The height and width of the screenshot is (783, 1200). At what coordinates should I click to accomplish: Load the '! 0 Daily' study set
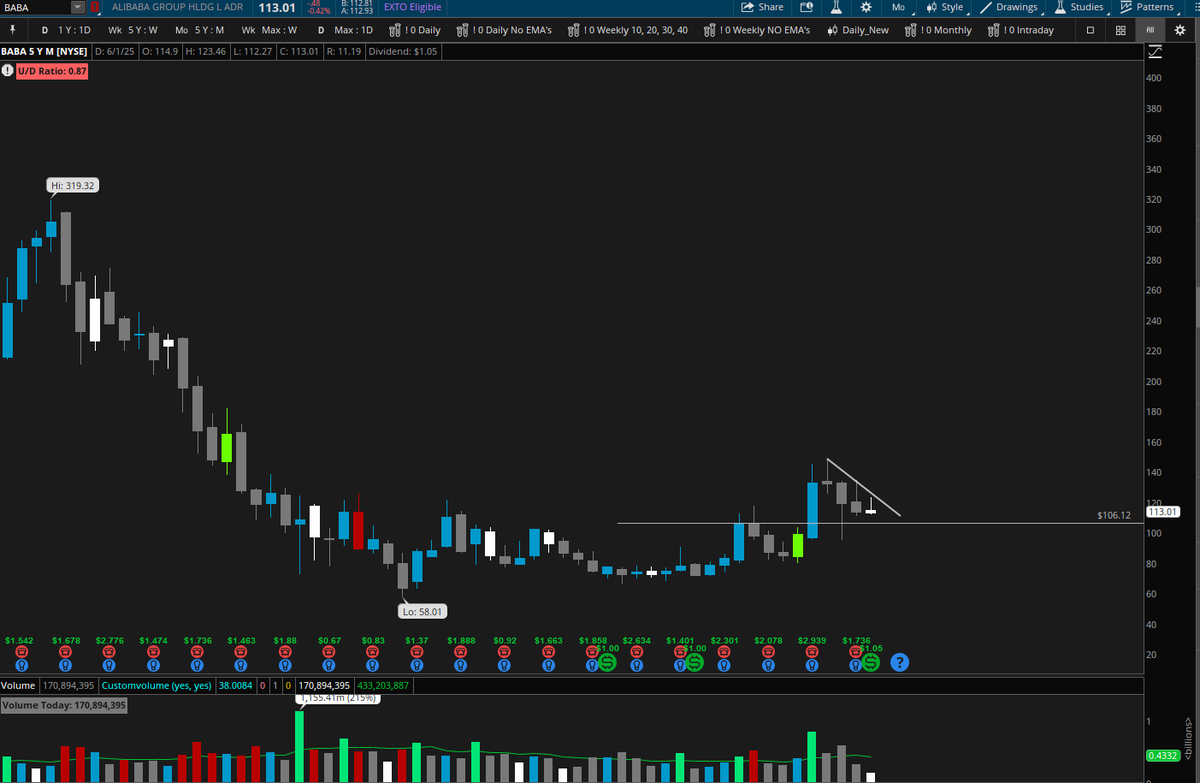click(x=414, y=30)
